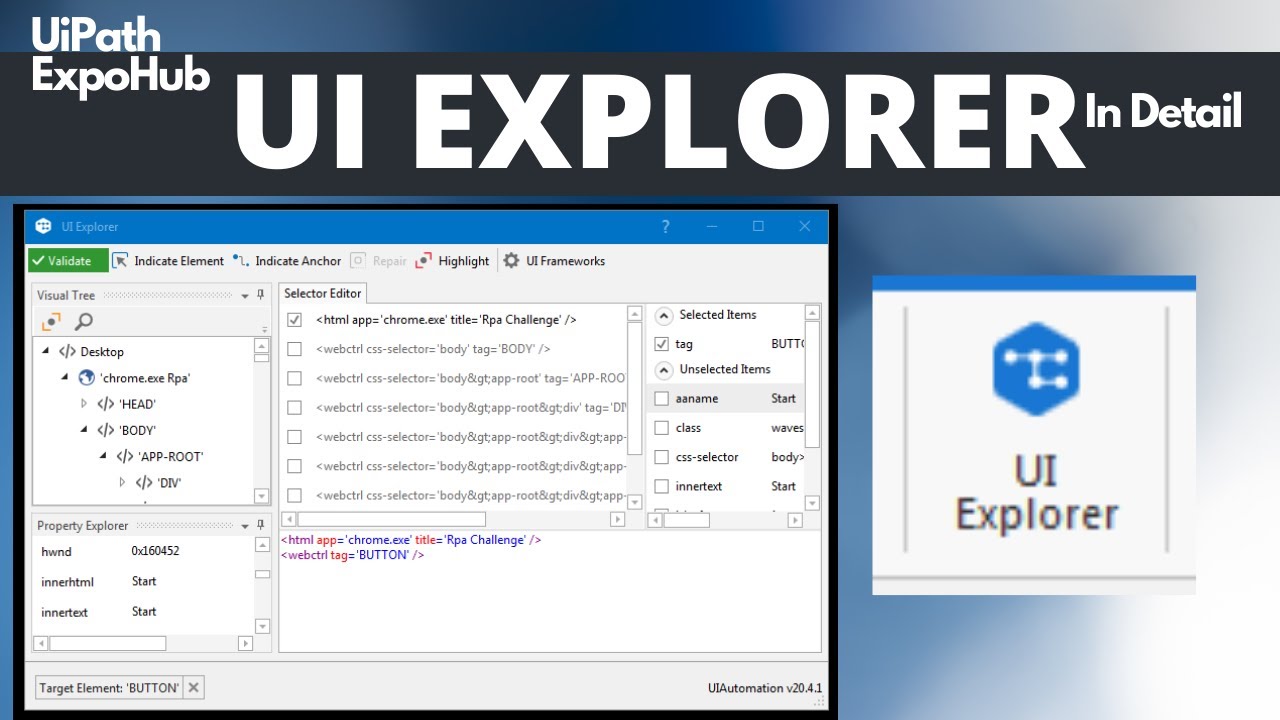Screen dimensions: 1280x720
Task: Open the UI Frameworks gear menu
Action: pyautogui.click(x=553, y=261)
